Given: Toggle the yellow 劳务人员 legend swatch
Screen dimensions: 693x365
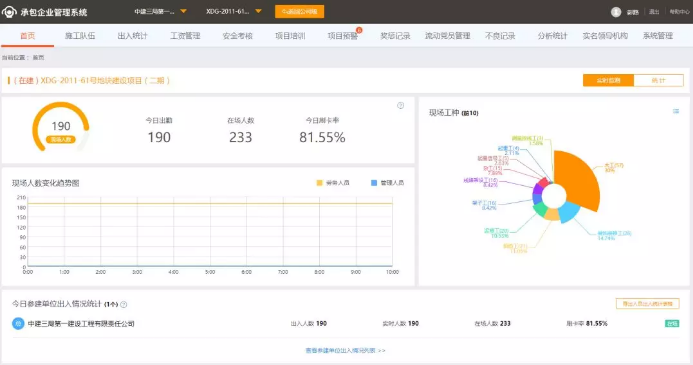Looking at the screenshot, I should (320, 183).
